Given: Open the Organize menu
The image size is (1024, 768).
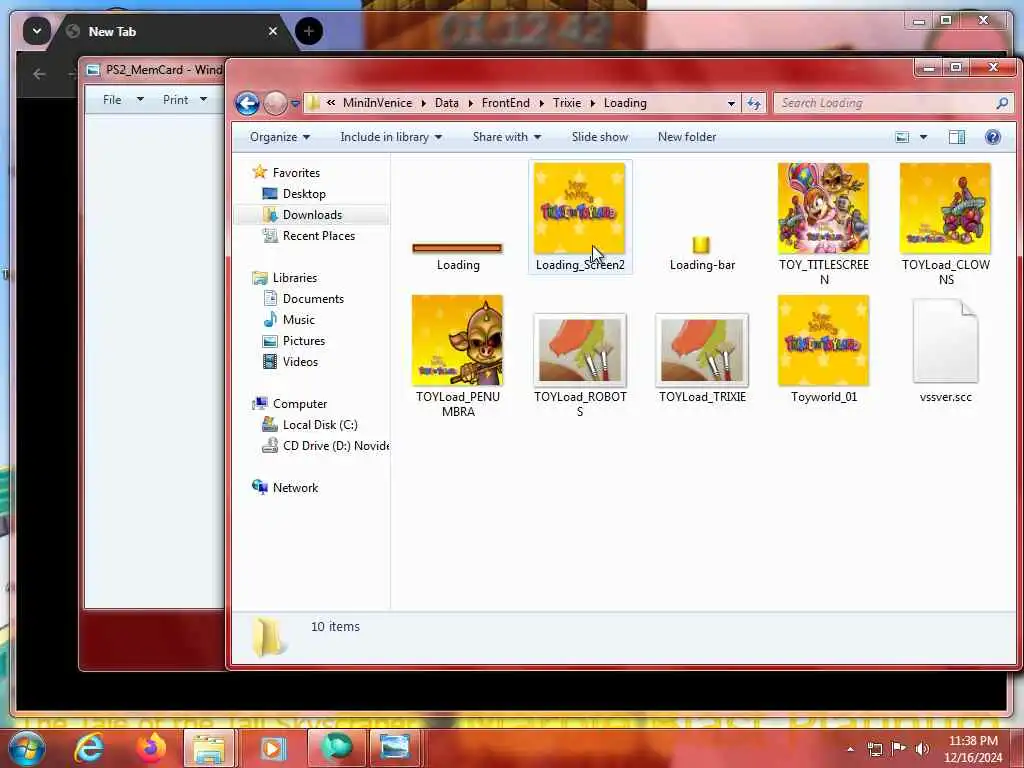Looking at the screenshot, I should click(280, 137).
